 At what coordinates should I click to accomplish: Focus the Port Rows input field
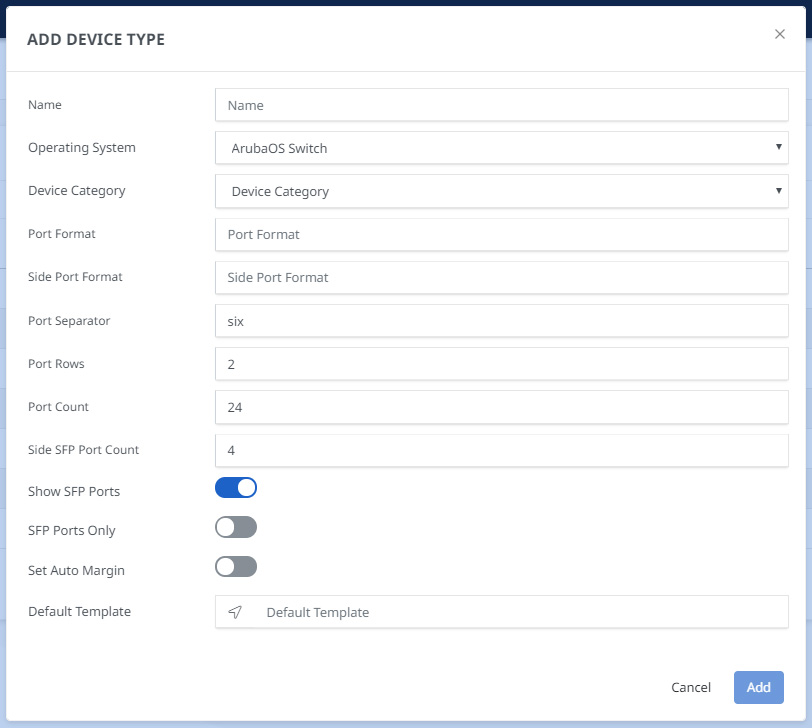tap(501, 364)
